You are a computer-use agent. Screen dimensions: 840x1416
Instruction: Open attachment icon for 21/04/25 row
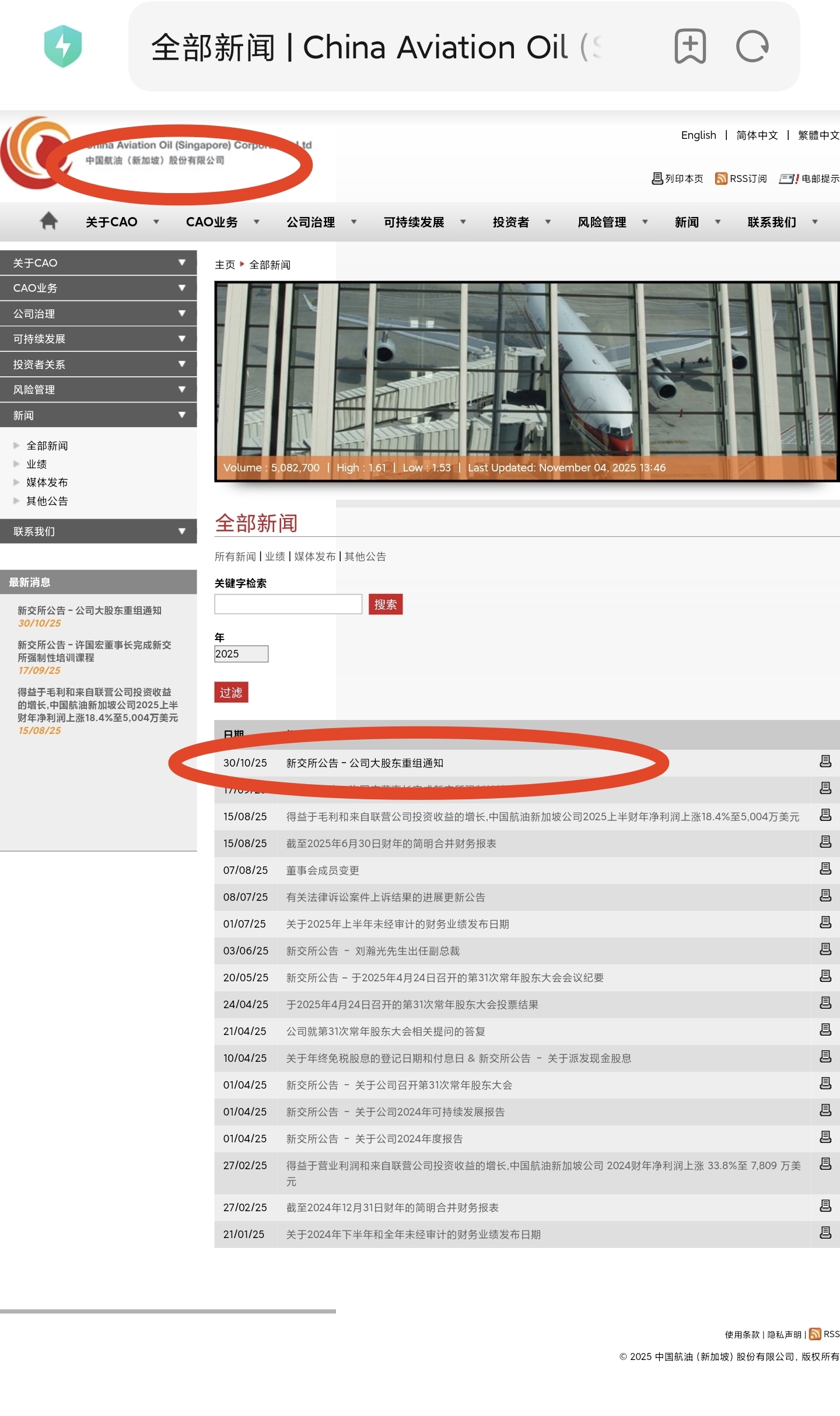[825, 1030]
